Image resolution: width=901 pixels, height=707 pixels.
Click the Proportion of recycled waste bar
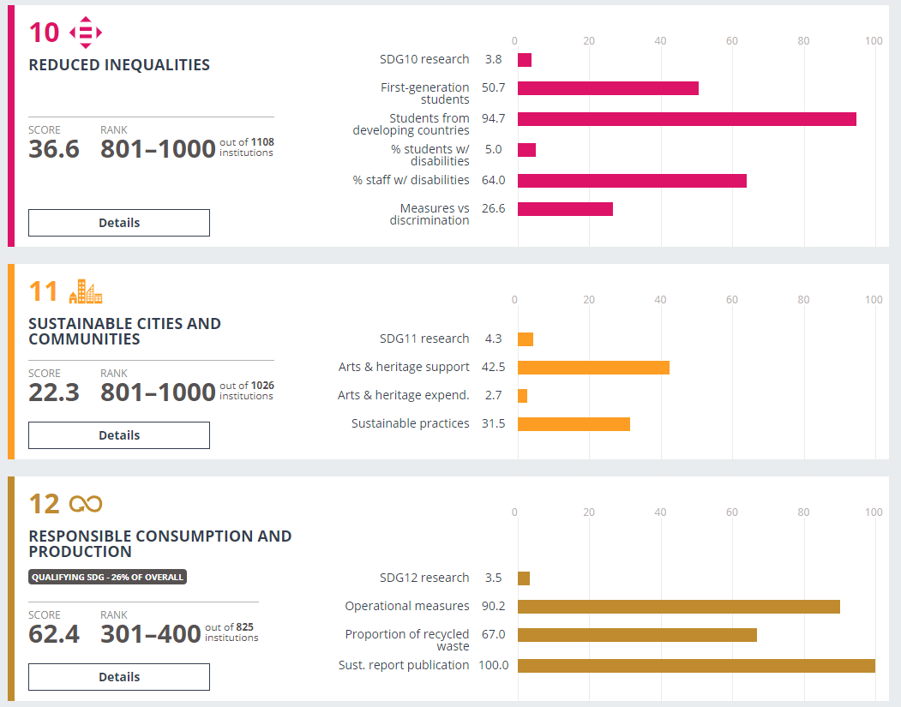click(637, 635)
